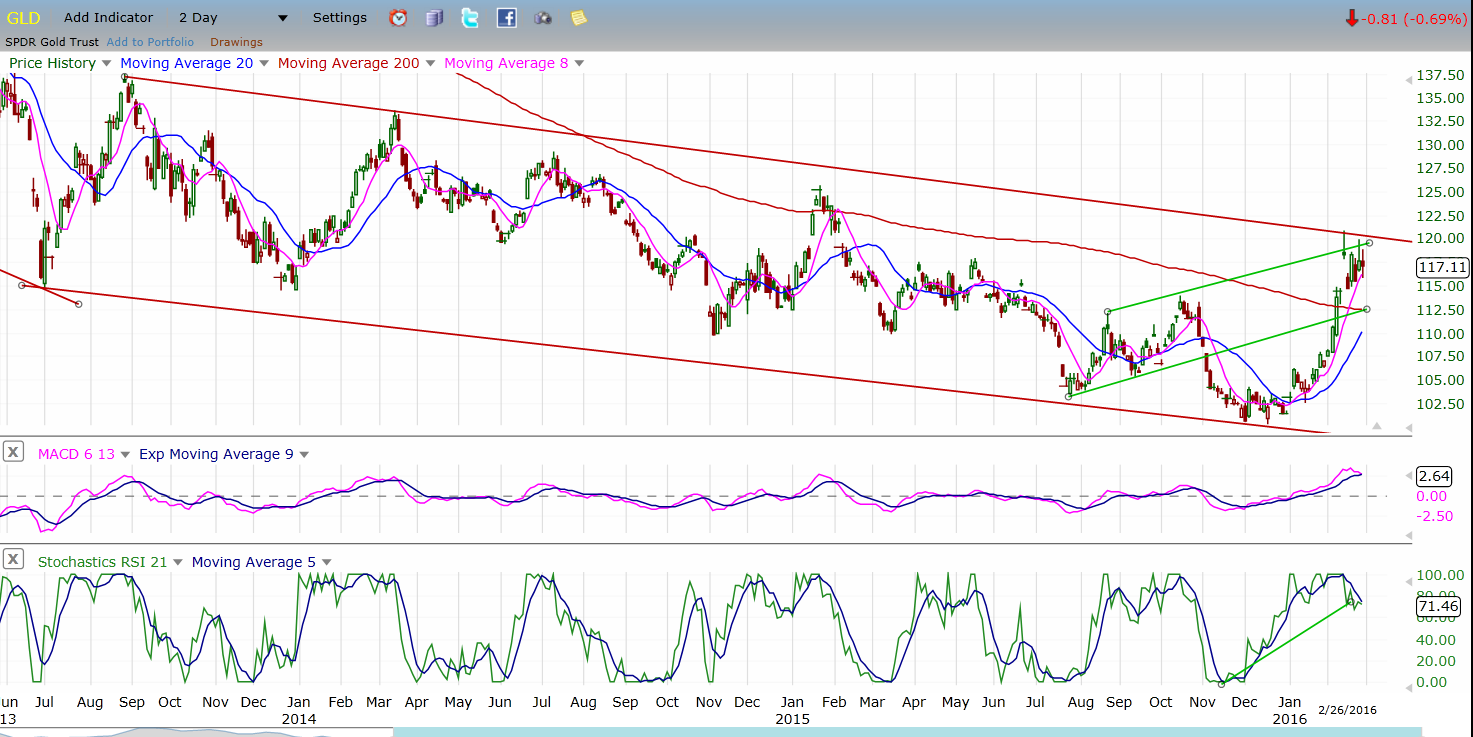Click the 102.50 price axis label
The height and width of the screenshot is (737, 1473).
1441,403
